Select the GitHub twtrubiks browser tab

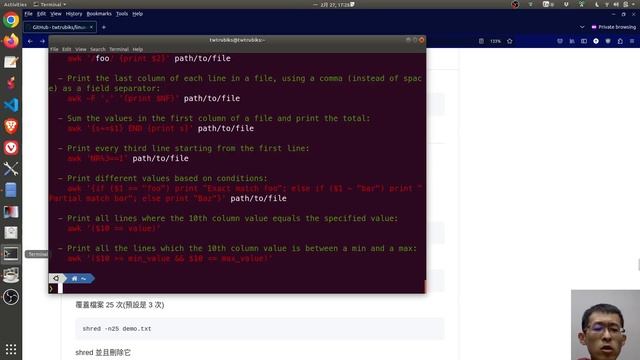coord(60,27)
